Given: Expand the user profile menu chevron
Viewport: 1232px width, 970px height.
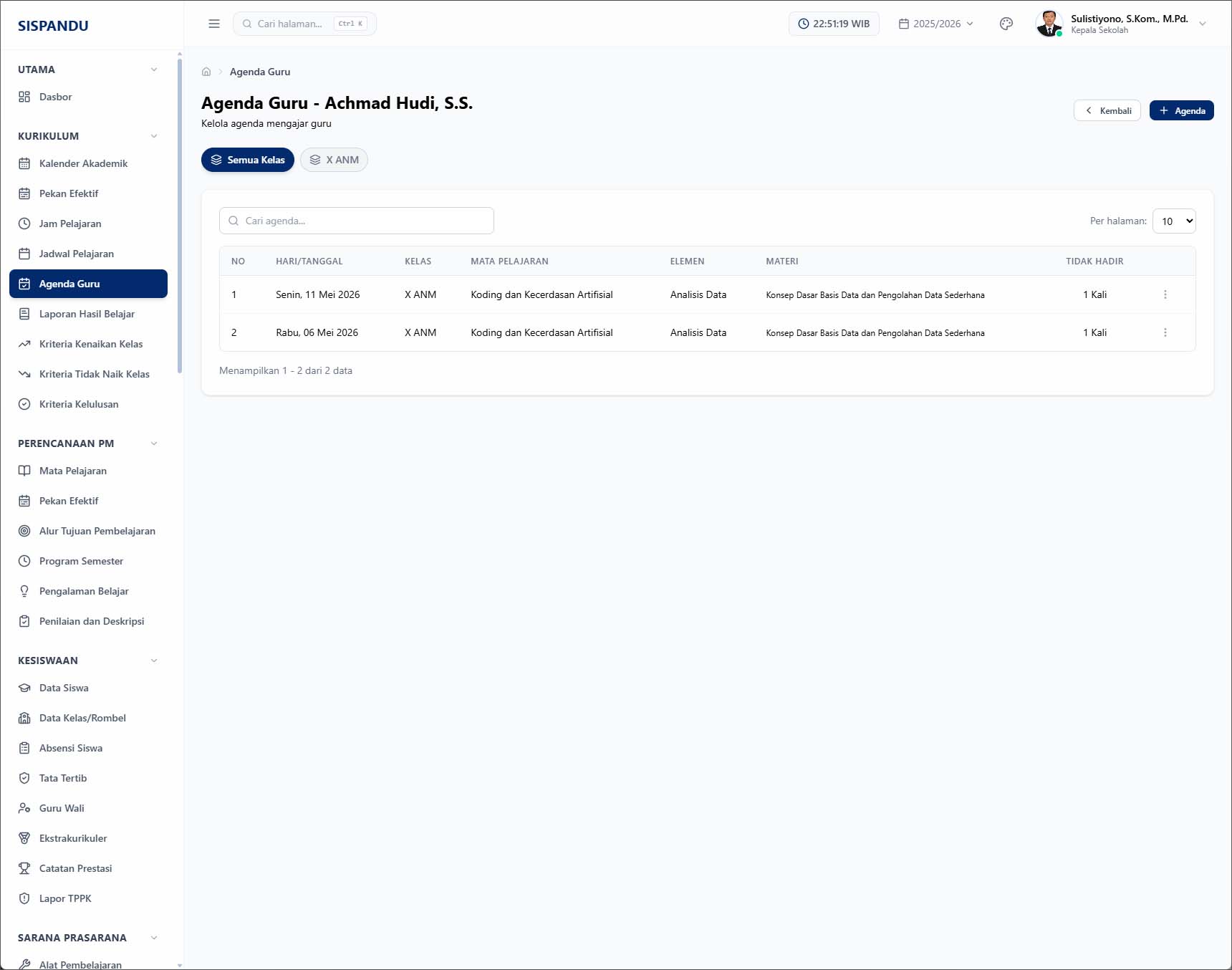Looking at the screenshot, I should coord(1203,24).
